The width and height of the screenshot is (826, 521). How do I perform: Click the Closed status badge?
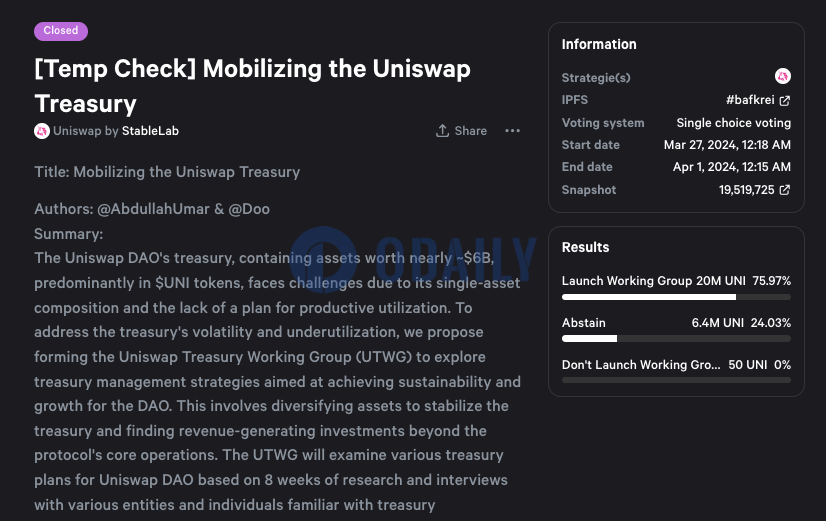(x=61, y=31)
